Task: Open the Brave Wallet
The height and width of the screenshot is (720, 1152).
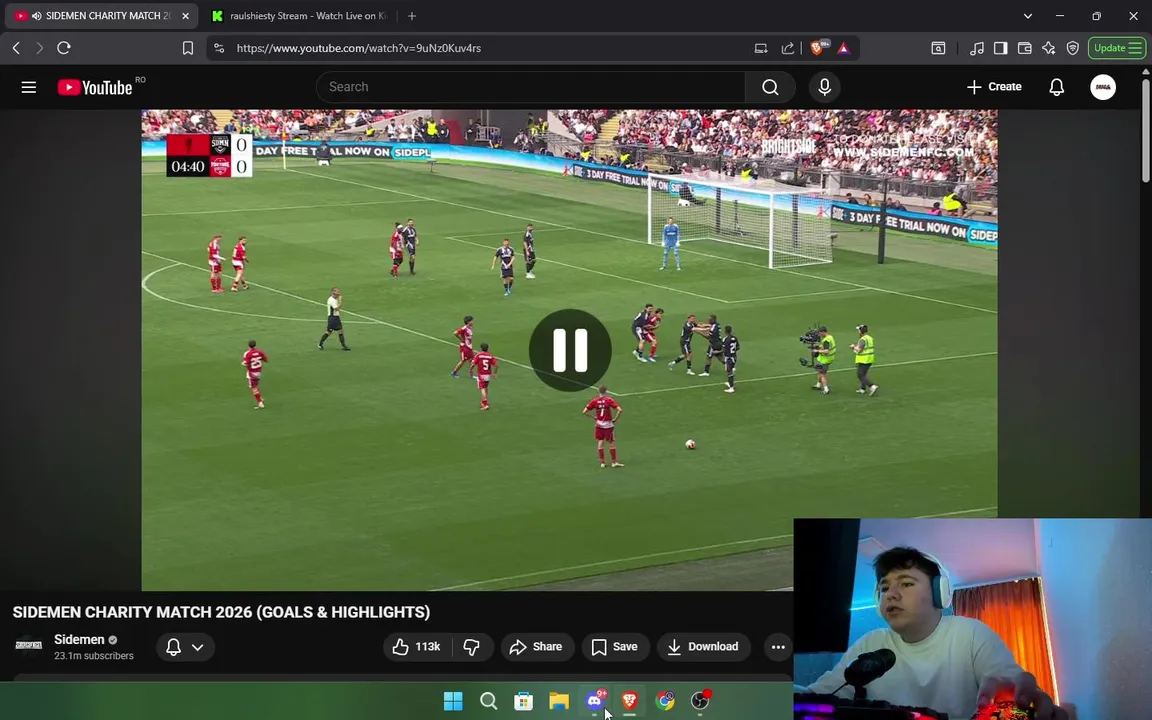Action: point(1024,48)
